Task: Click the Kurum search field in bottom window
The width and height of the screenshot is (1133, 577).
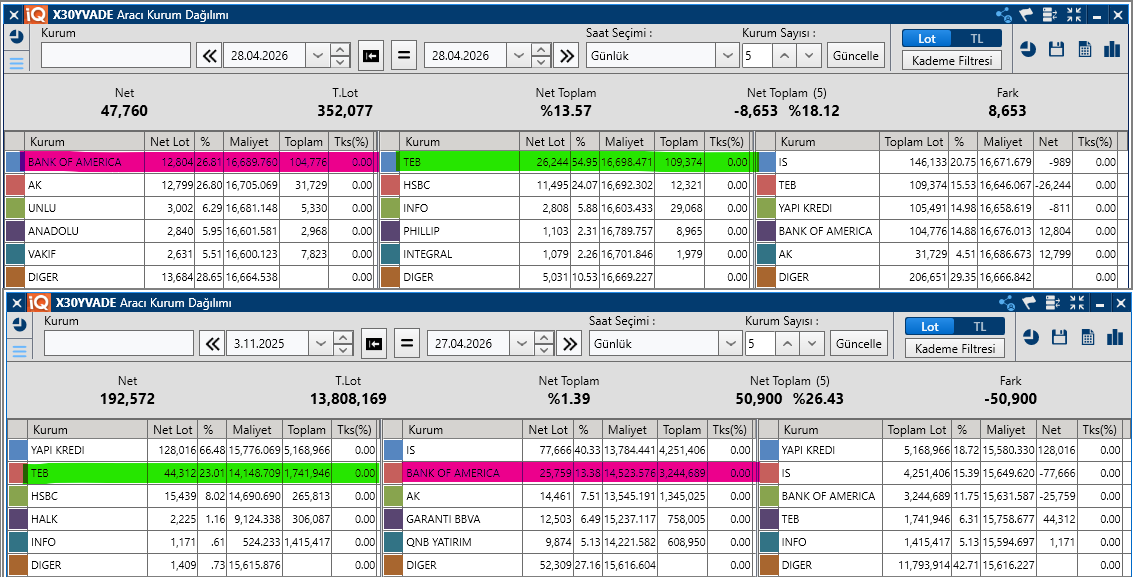Action: (119, 344)
